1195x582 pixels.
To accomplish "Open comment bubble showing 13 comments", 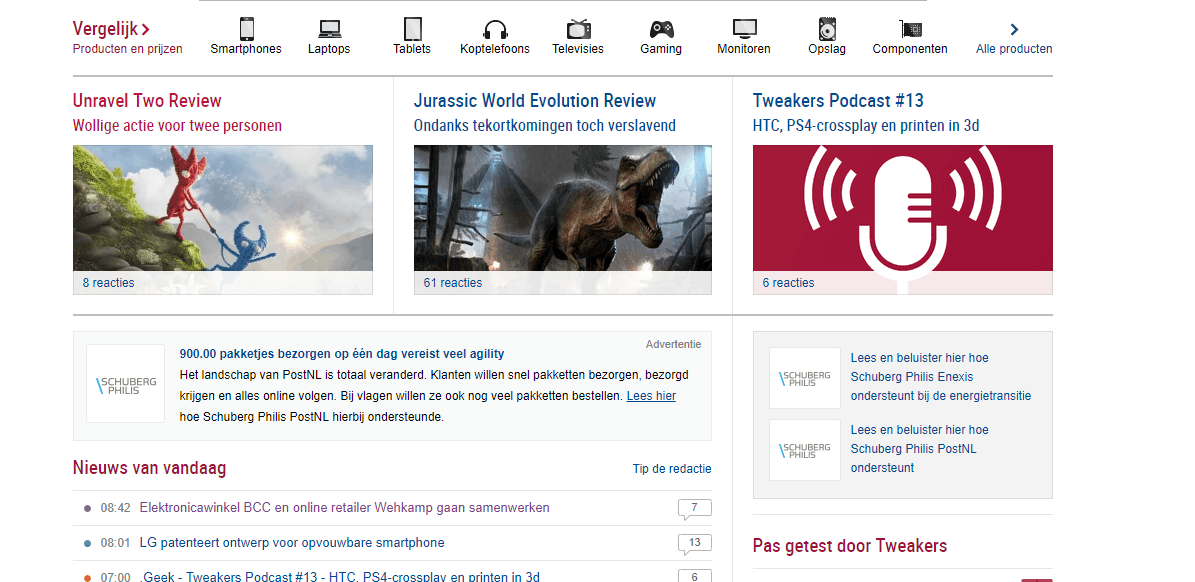I will click(694, 543).
